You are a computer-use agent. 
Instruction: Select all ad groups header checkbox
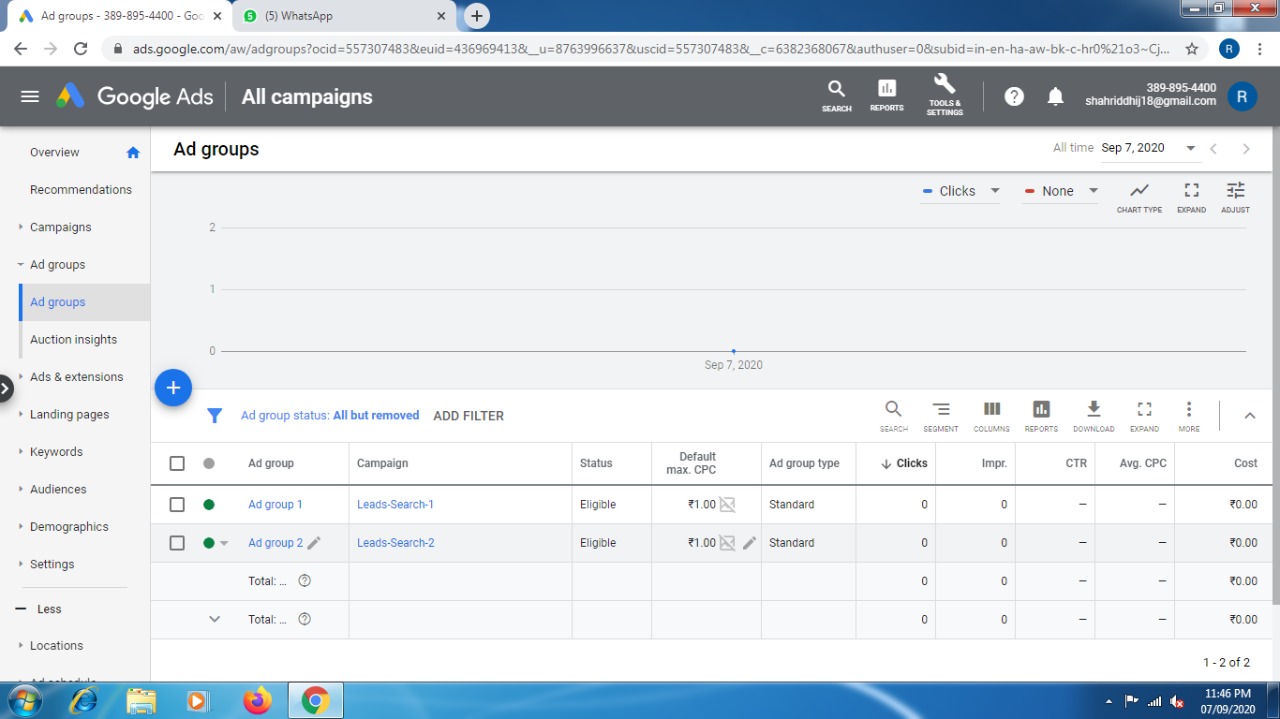[177, 463]
